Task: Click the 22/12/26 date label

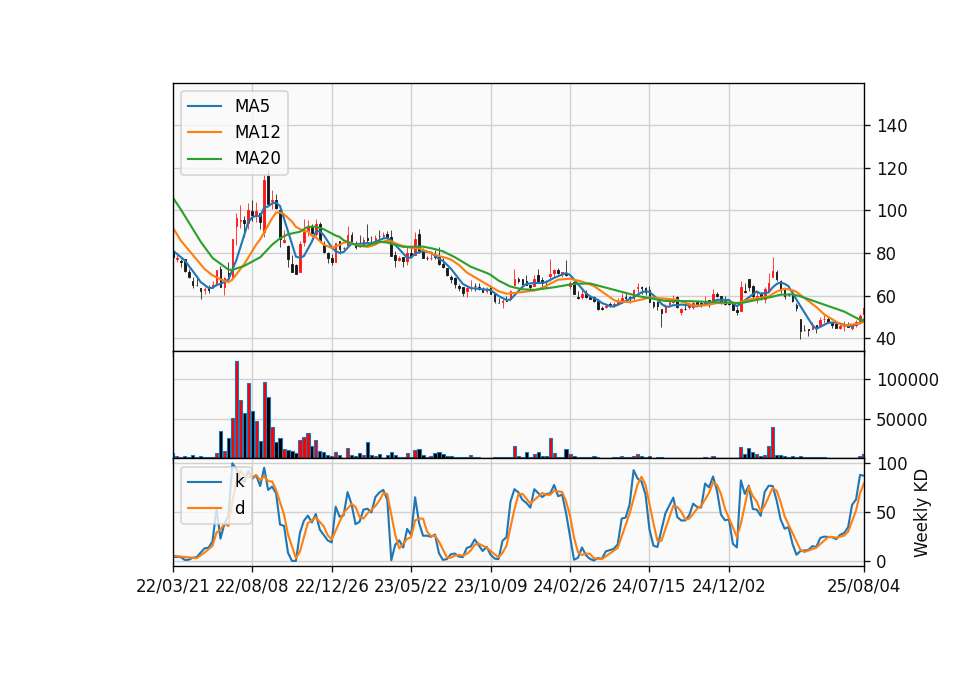Action: 332,586
